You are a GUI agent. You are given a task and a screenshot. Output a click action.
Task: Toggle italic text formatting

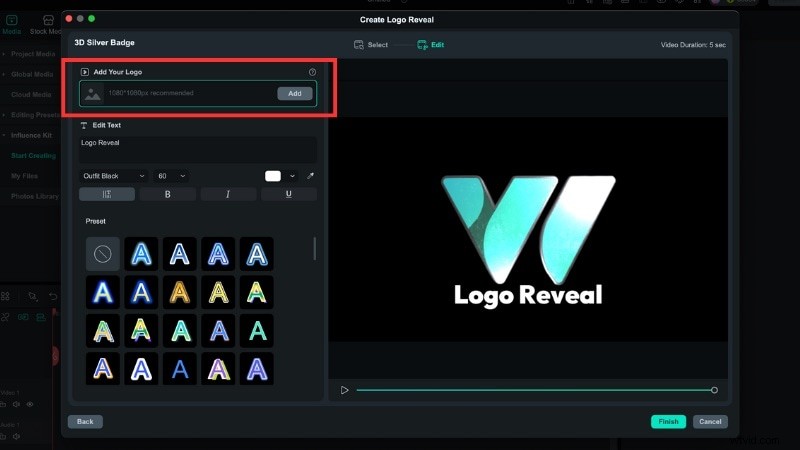(x=228, y=194)
